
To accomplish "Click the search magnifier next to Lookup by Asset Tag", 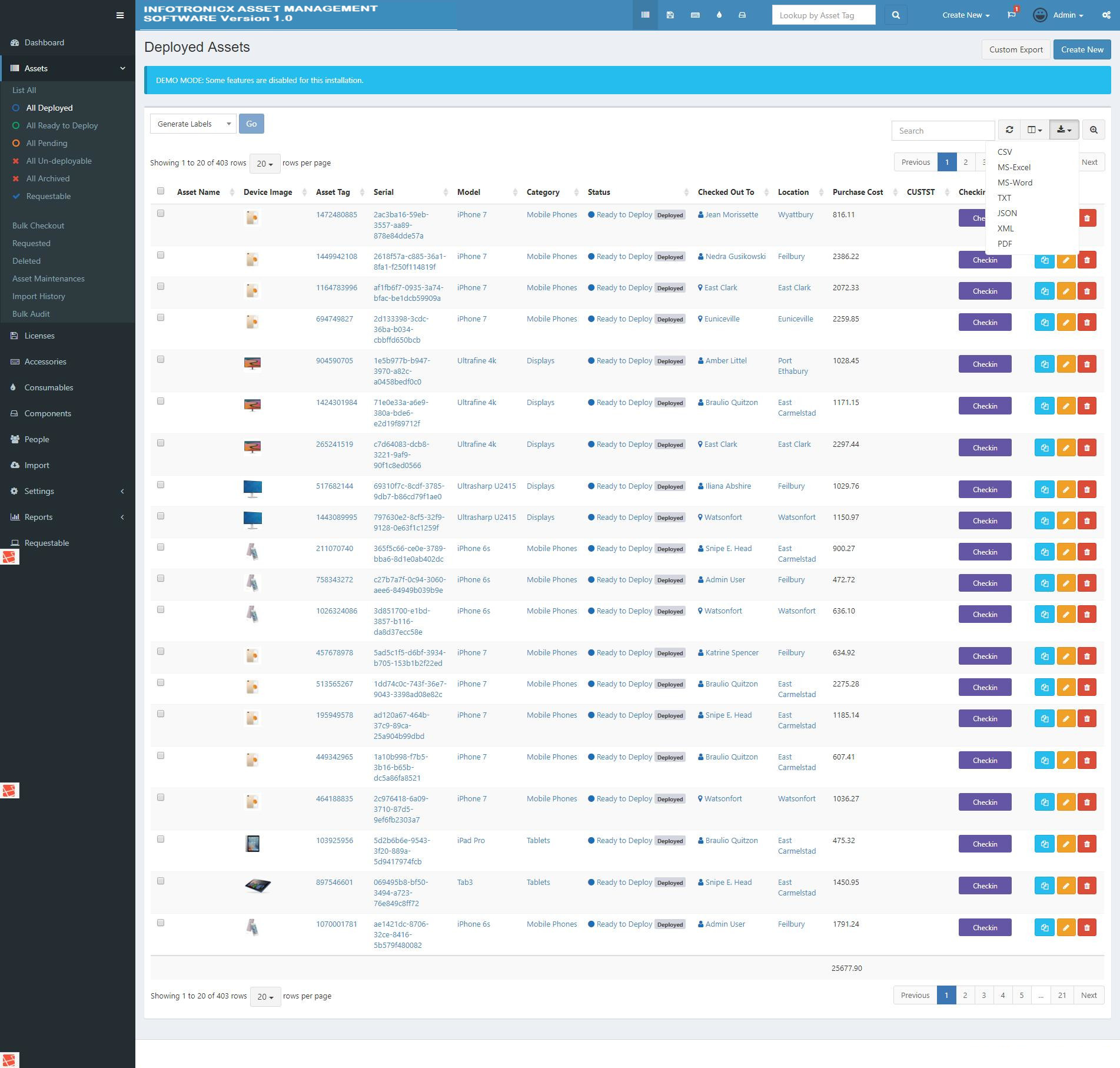I will 895,15.
